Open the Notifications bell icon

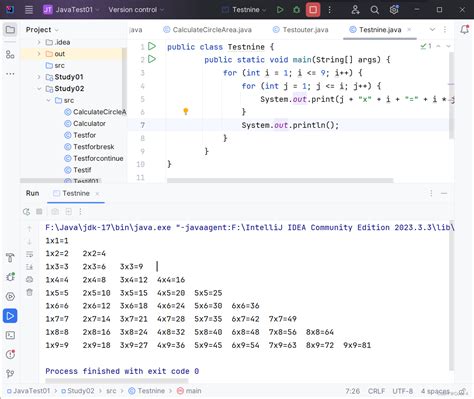point(465,30)
